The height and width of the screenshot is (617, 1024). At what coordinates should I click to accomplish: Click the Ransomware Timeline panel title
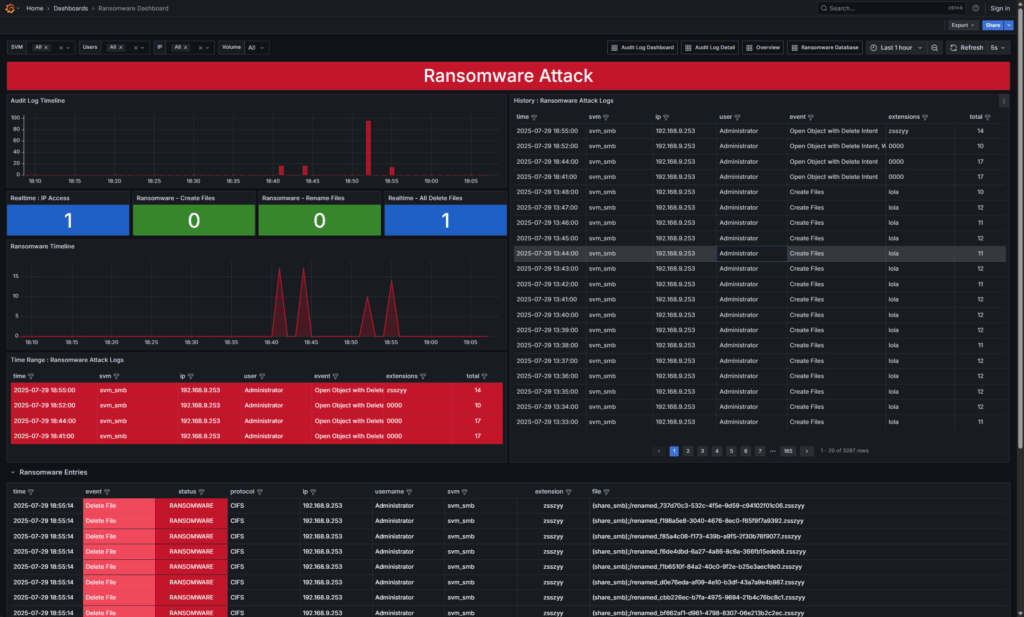click(x=42, y=247)
